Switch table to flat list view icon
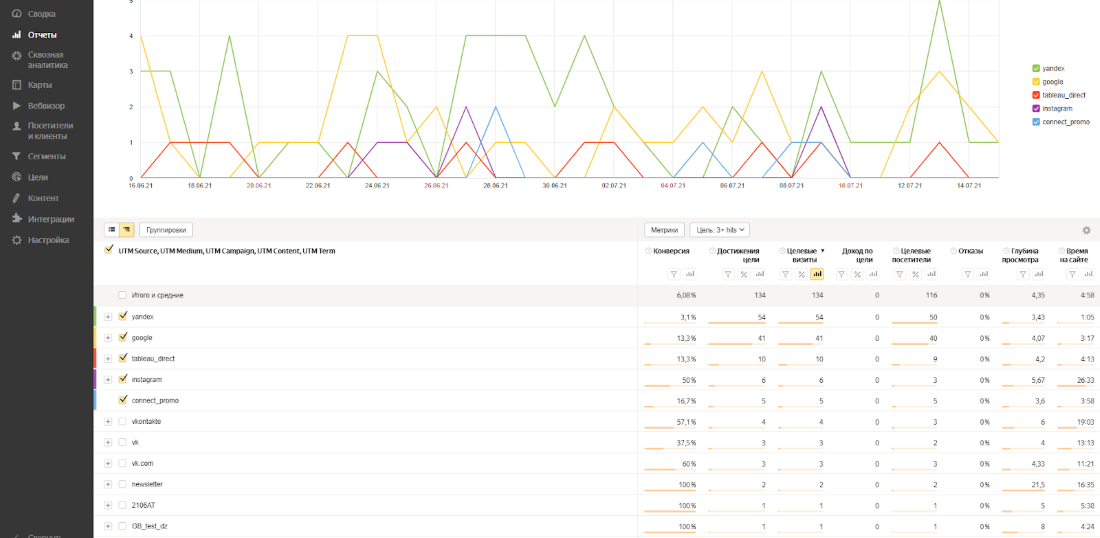1100x538 pixels. pyautogui.click(x=112, y=229)
